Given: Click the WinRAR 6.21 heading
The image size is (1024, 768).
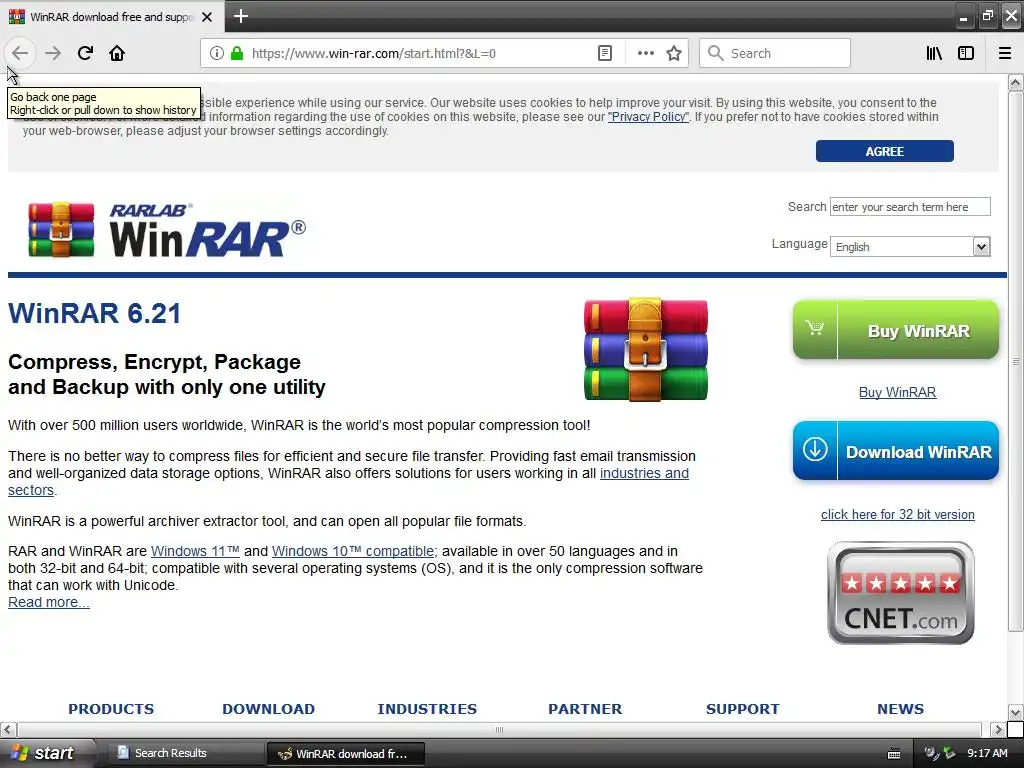Looking at the screenshot, I should coord(94,313).
